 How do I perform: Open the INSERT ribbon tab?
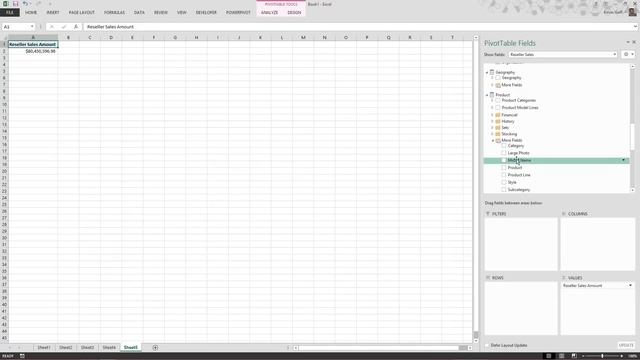(x=53, y=13)
